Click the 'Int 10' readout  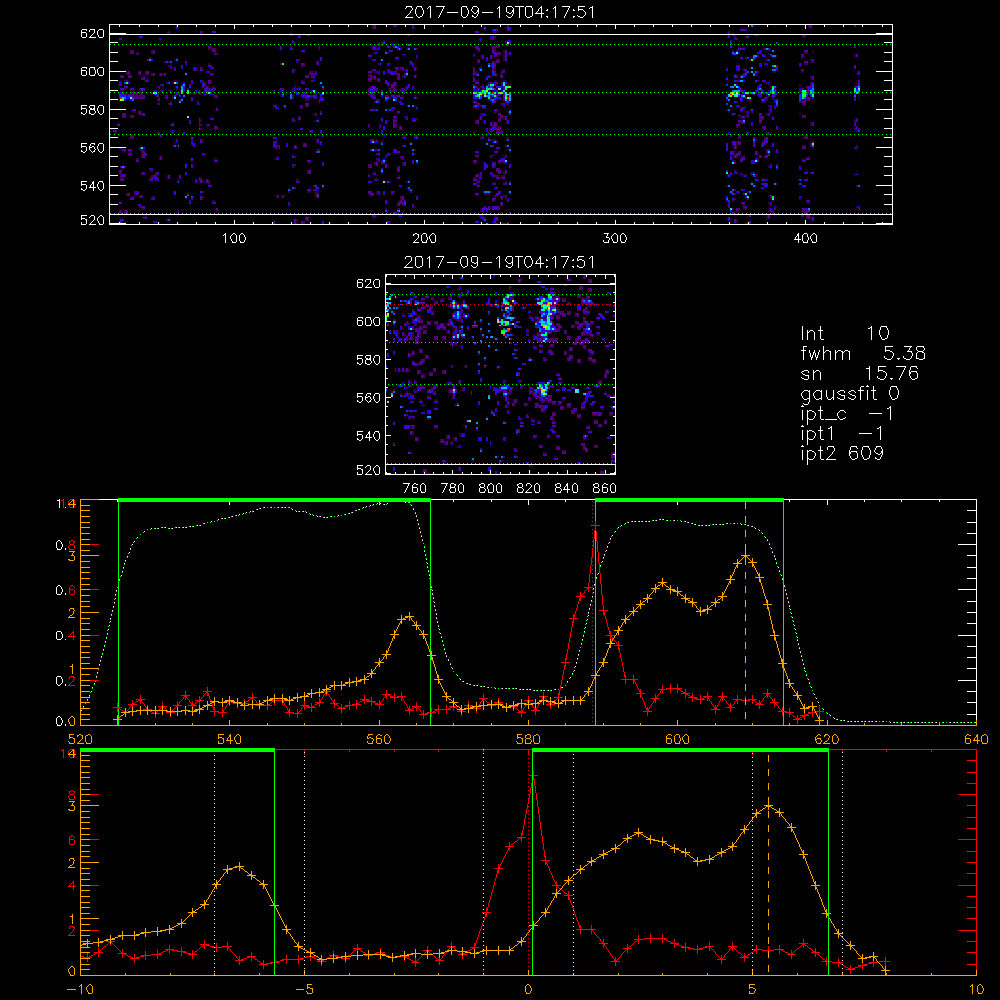[845, 333]
